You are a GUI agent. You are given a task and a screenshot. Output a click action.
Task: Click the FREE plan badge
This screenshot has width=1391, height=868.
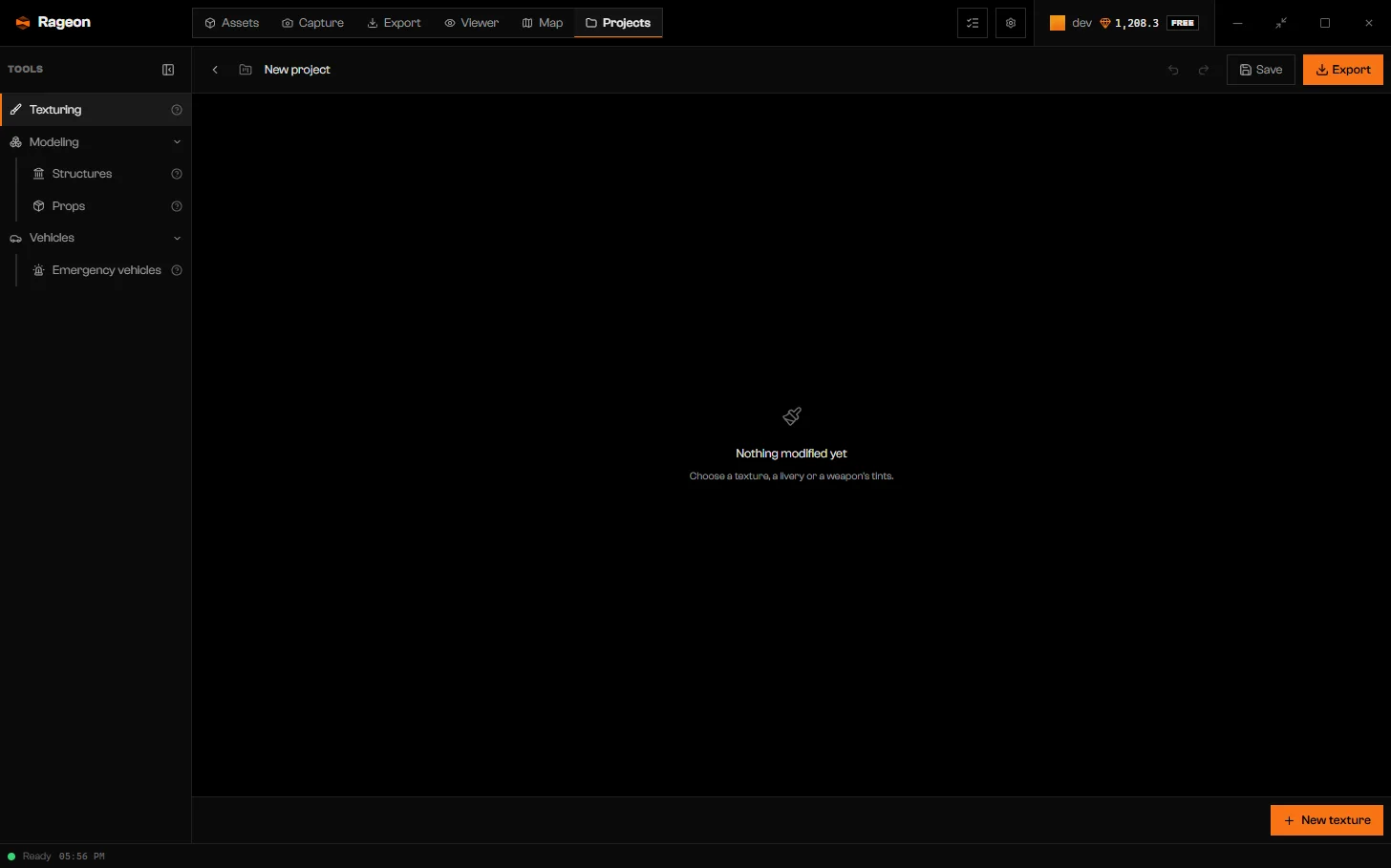(1183, 23)
